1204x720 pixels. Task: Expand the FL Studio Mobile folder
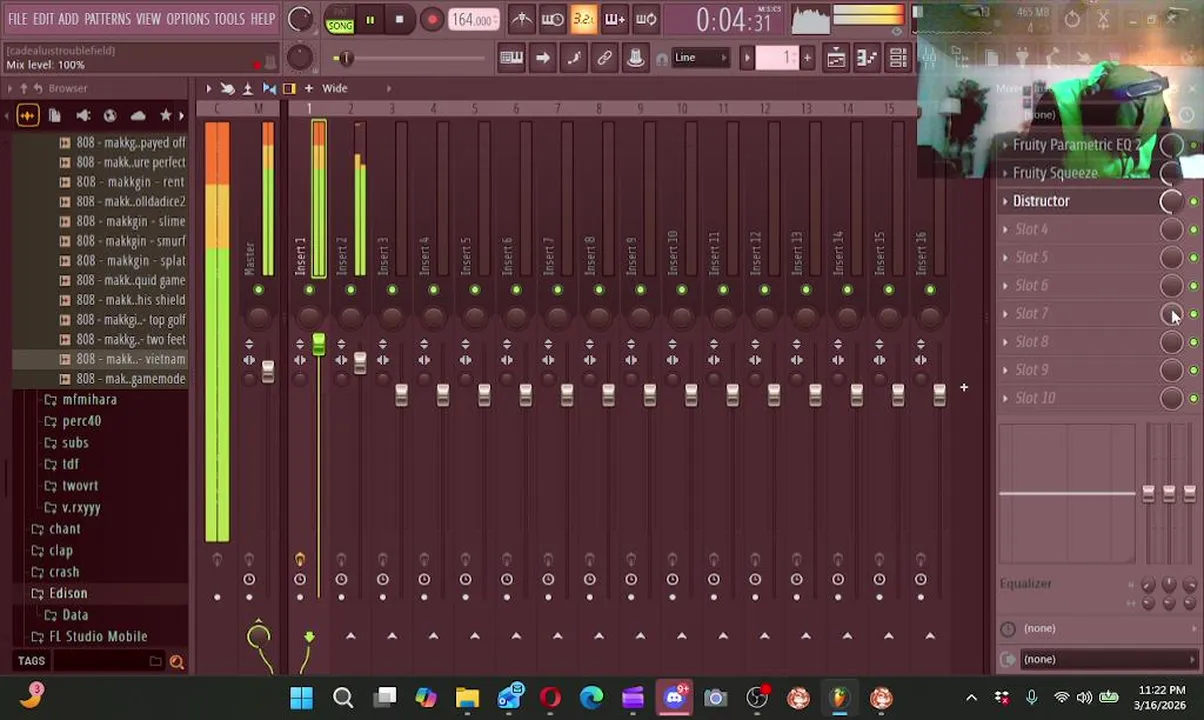[x=97, y=637]
